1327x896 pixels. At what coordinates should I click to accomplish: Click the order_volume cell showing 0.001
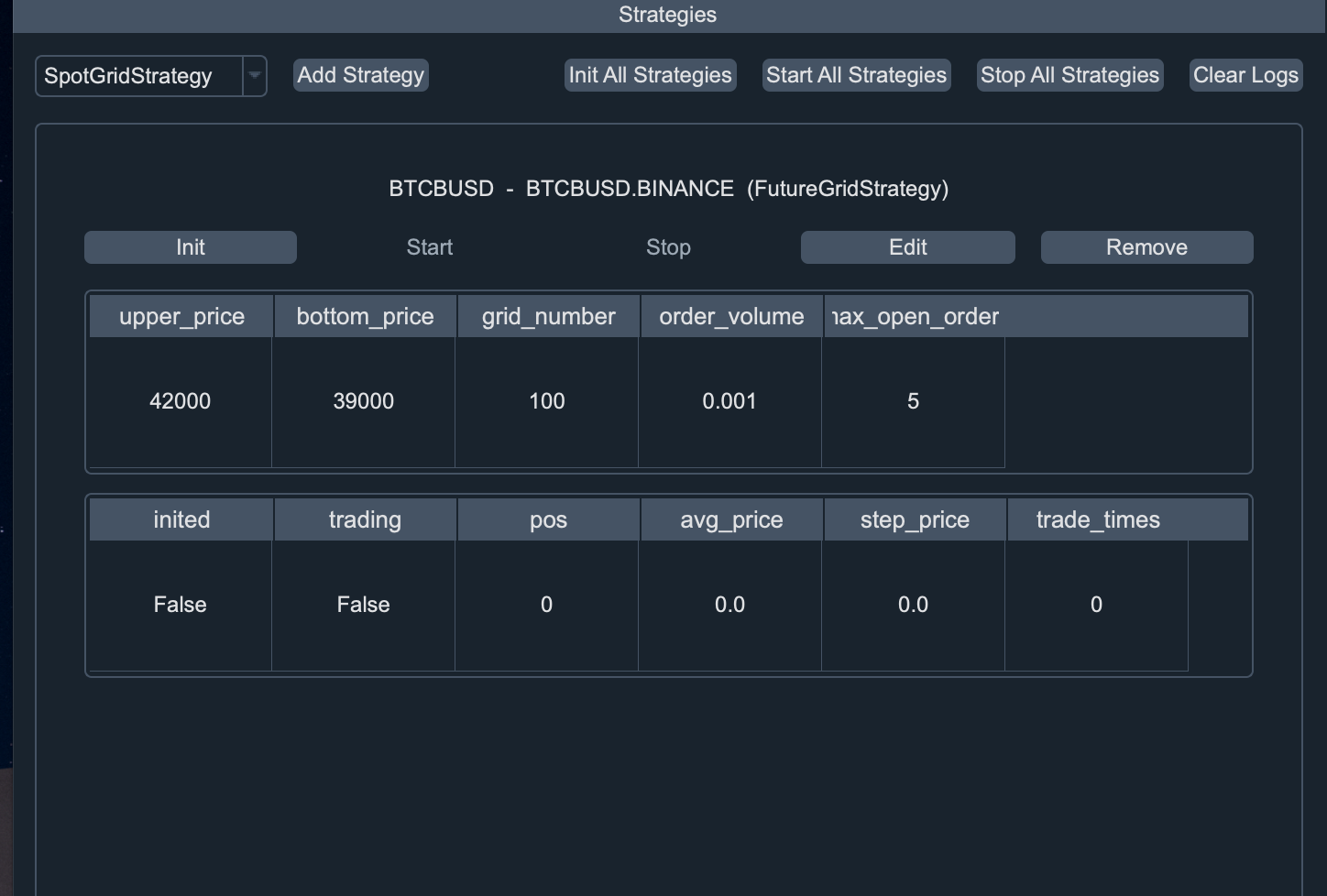(729, 401)
